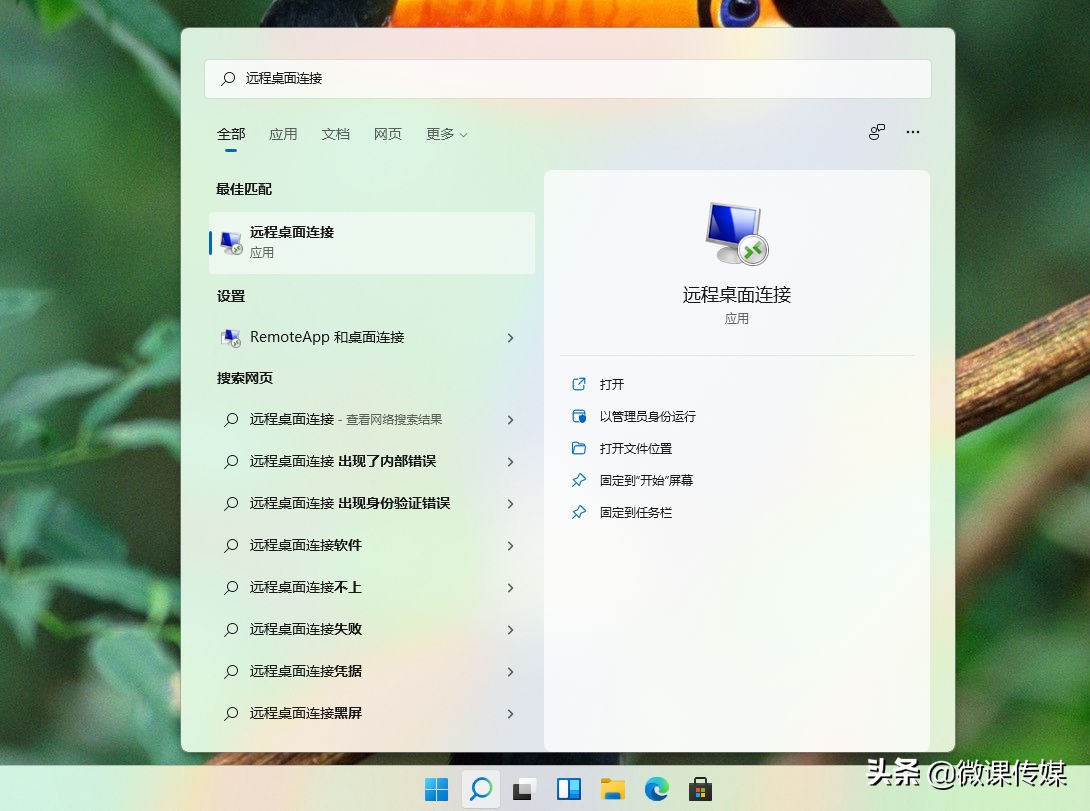Select 固定到"开始"屏幕 action
The width and height of the screenshot is (1090, 811).
(646, 480)
